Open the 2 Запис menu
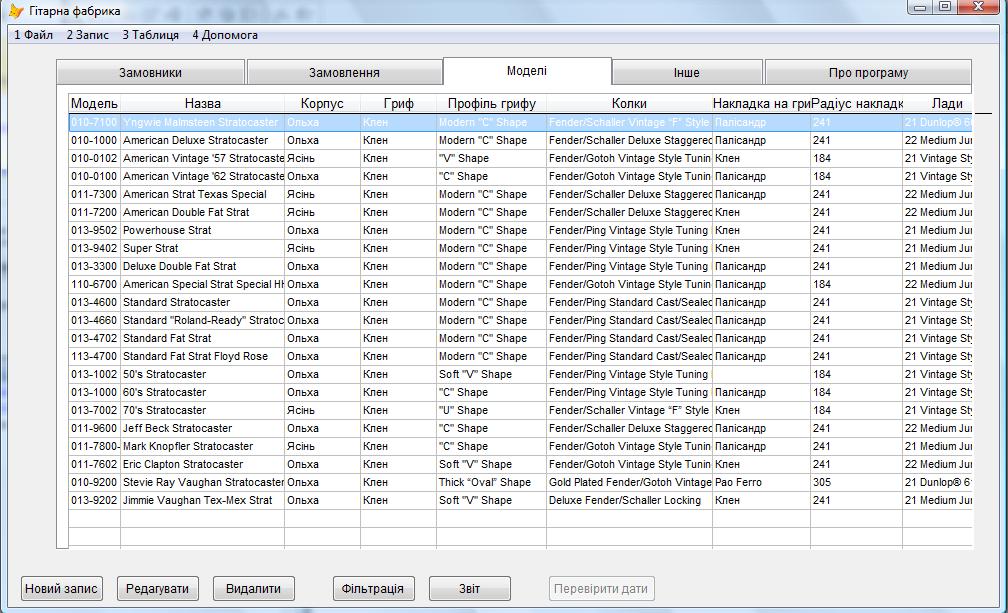 [x=87, y=35]
